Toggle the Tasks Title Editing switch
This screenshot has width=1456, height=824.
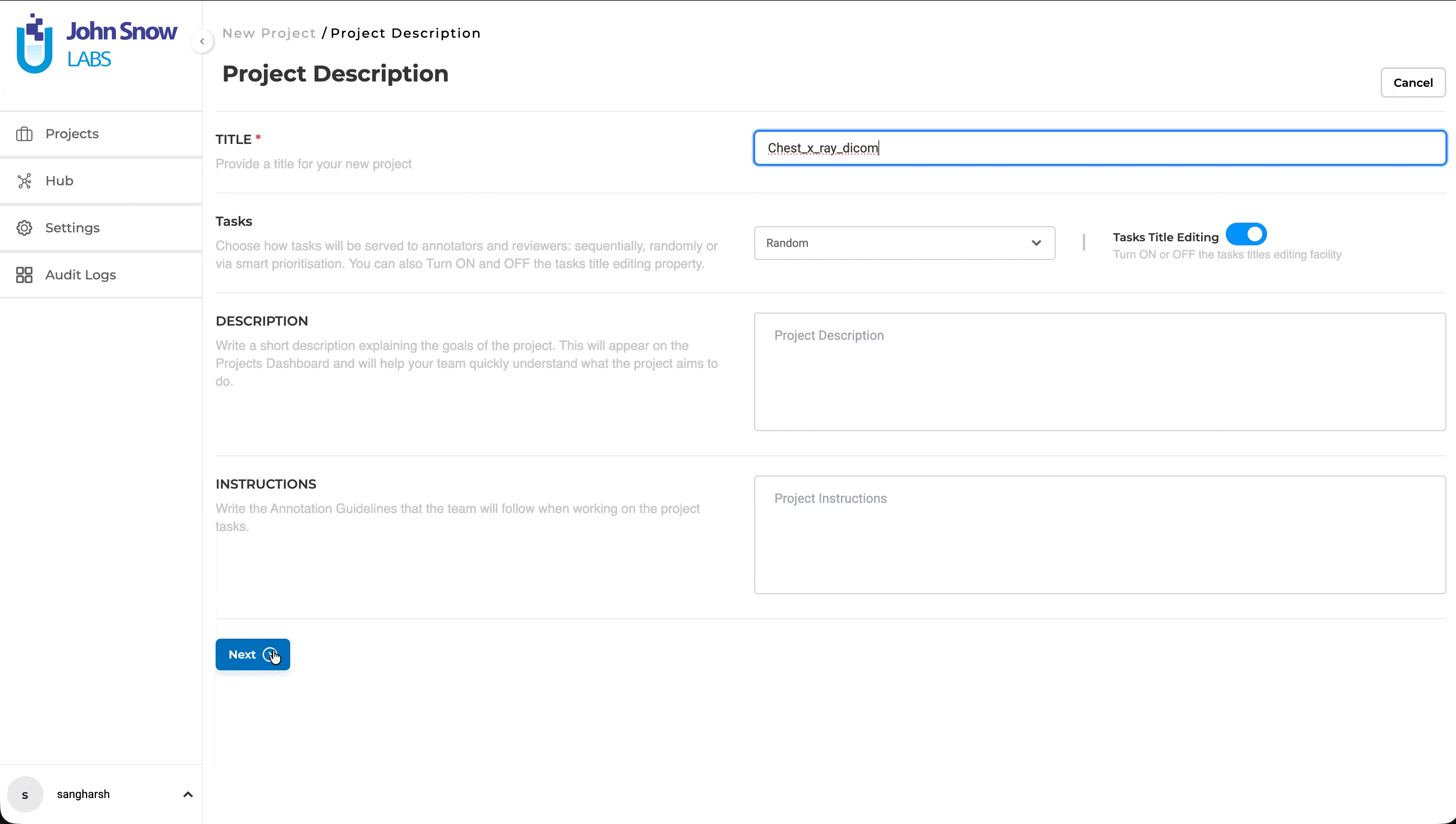tap(1246, 234)
